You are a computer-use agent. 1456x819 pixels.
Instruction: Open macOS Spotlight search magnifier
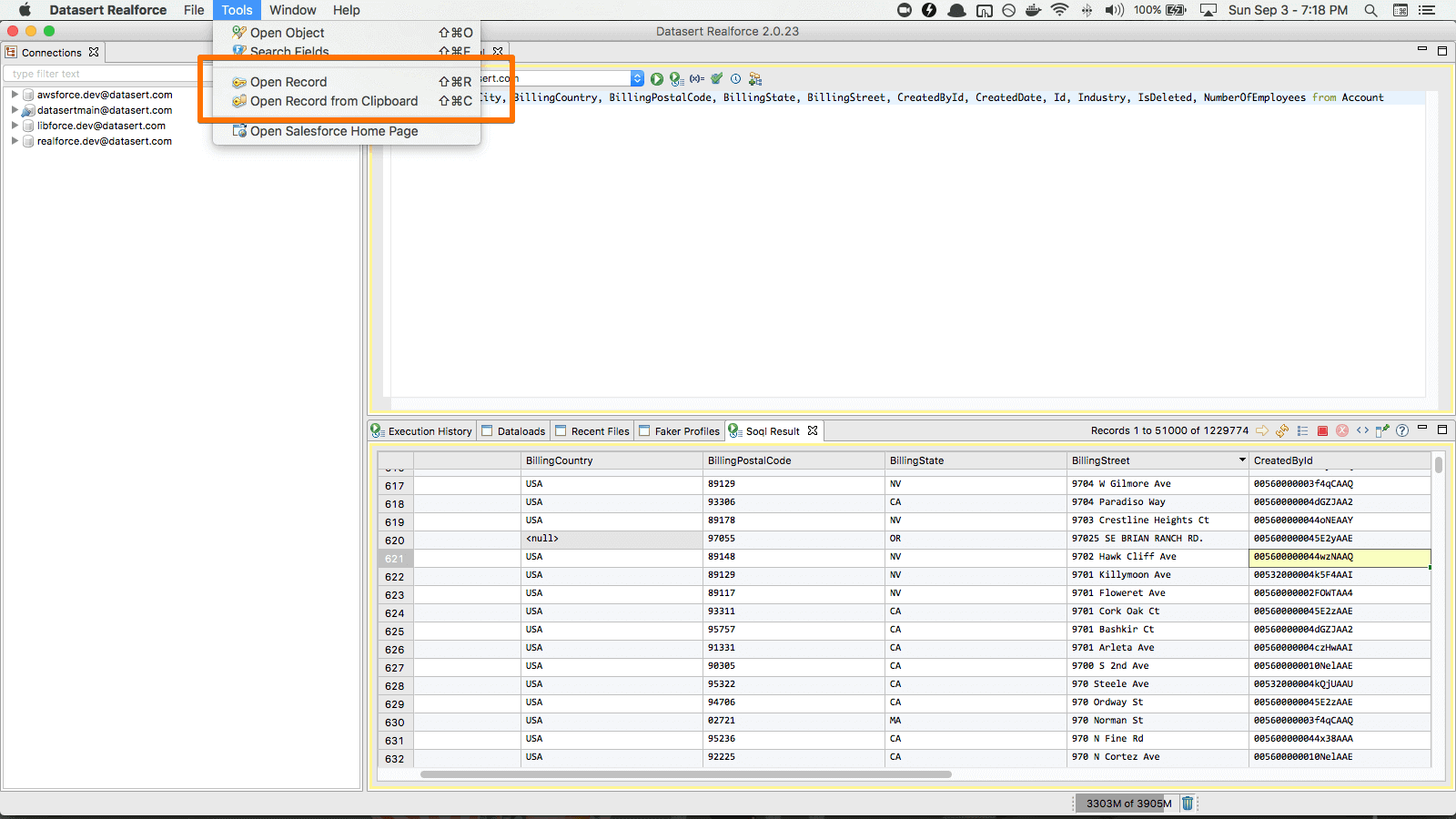pos(1370,10)
